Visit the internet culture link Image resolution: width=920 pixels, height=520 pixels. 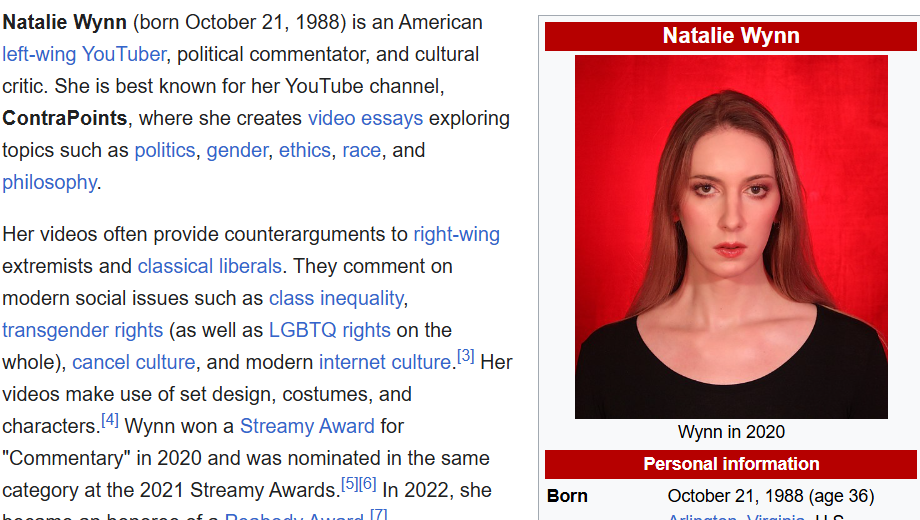(385, 363)
